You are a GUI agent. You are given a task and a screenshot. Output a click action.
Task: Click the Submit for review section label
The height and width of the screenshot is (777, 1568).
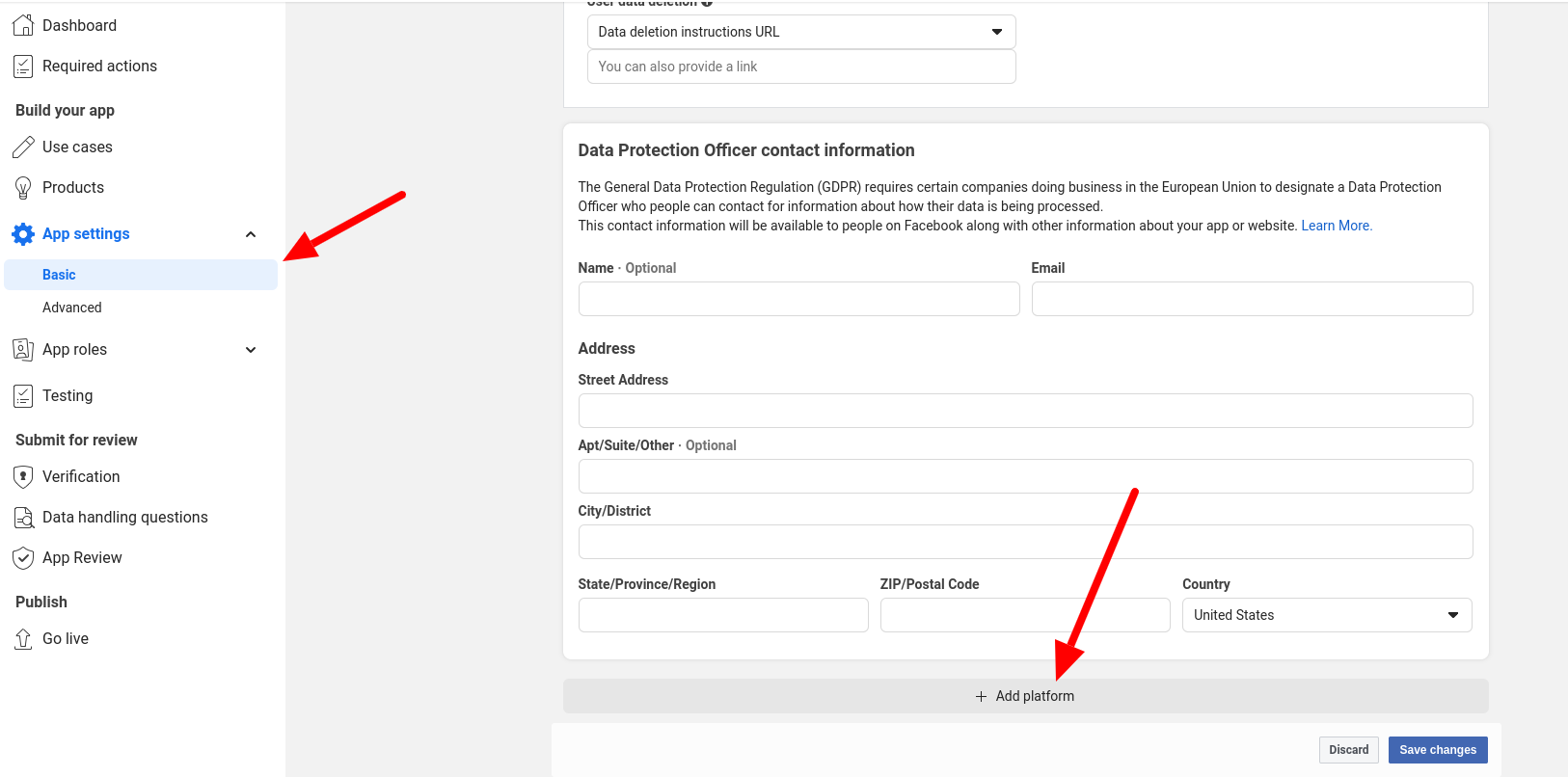76,440
